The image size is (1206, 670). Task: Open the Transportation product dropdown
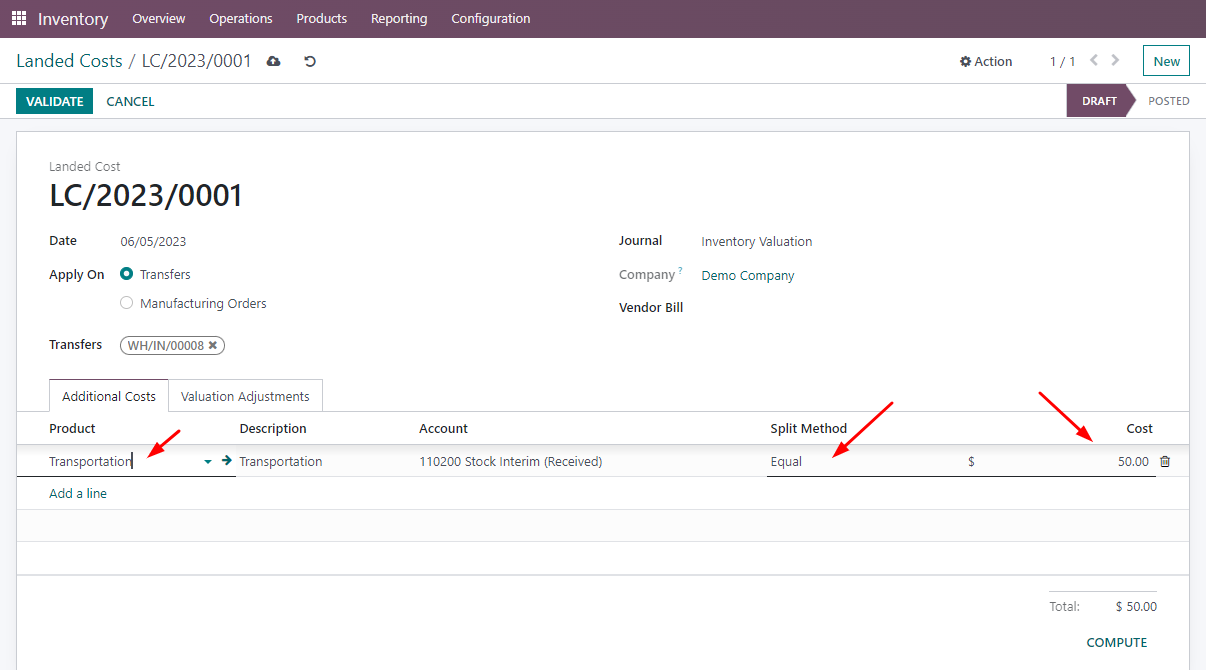[x=207, y=461]
